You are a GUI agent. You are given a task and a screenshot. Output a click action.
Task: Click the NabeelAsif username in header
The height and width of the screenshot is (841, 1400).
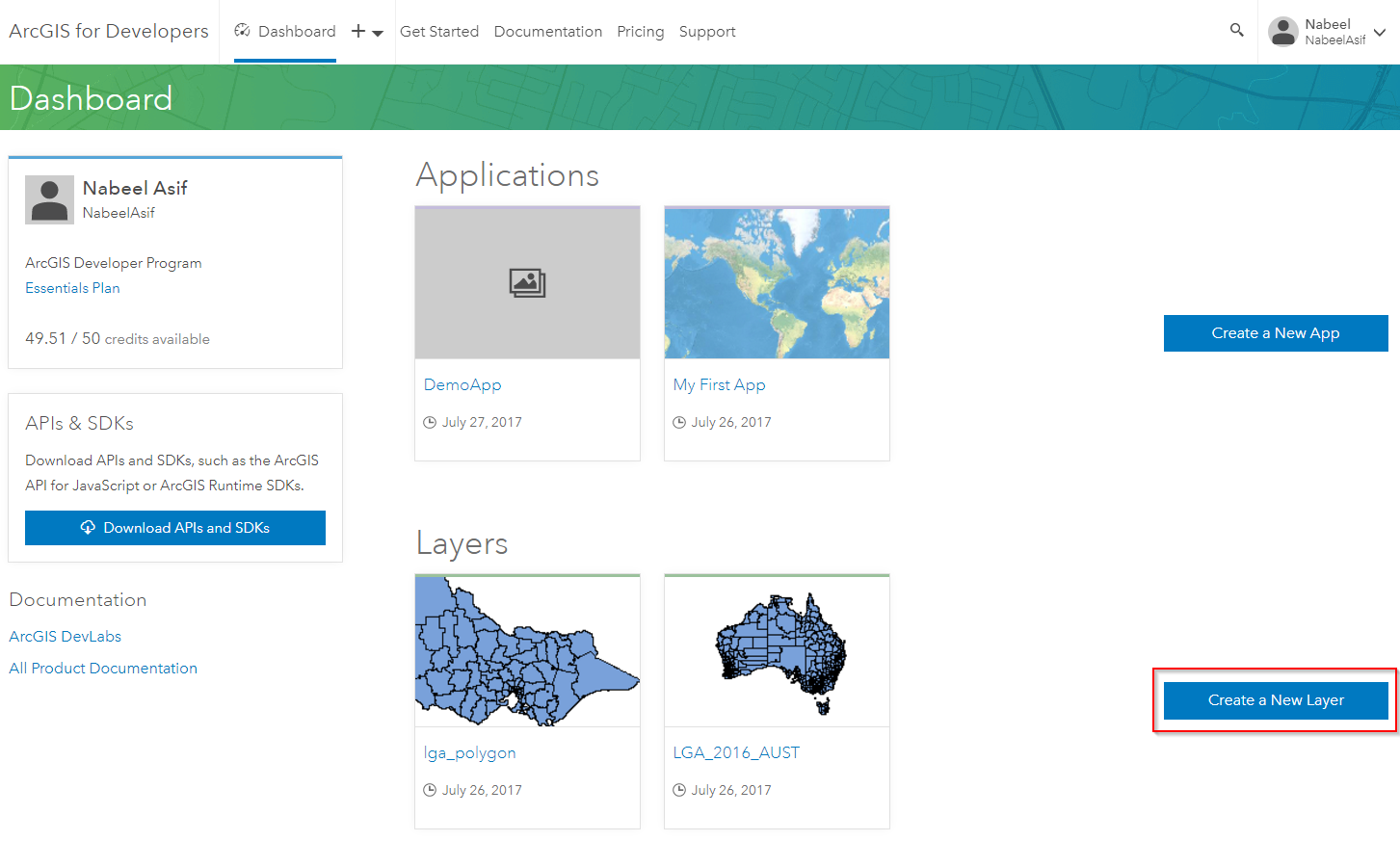click(x=1335, y=40)
